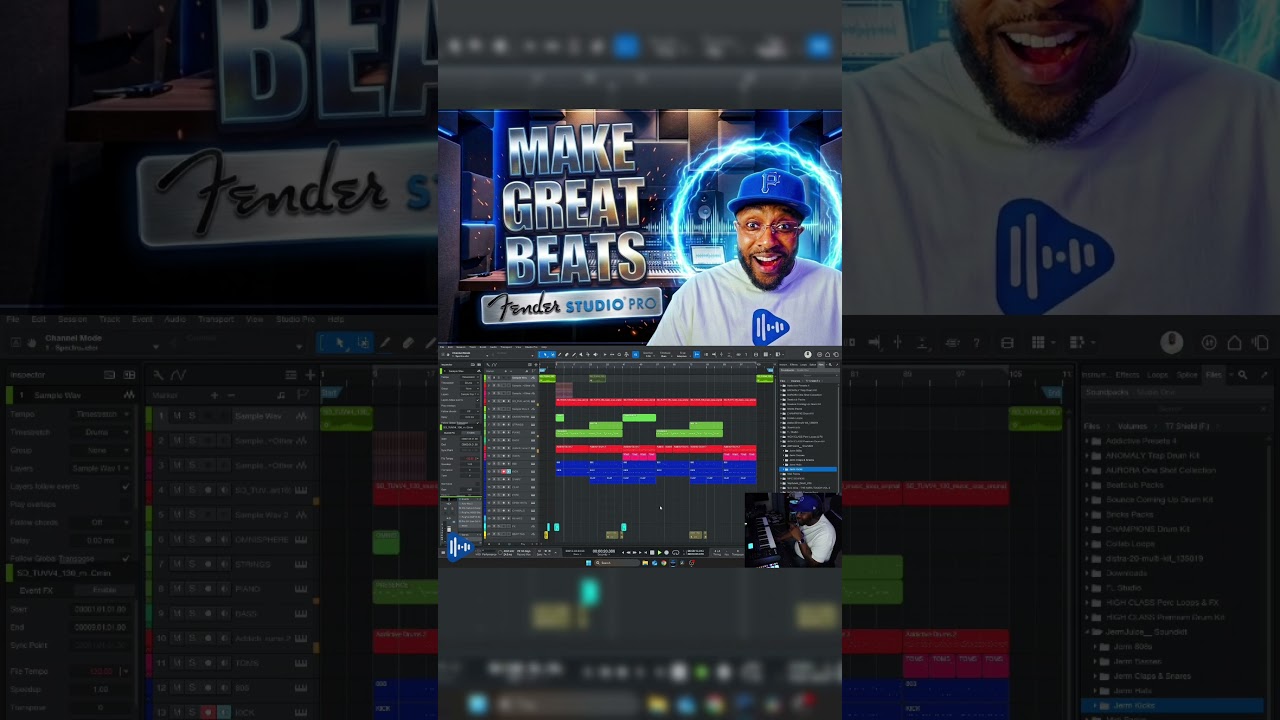
Task: Expand the Channel Mode dropdown arrow in left backdrop
Action: pyautogui.click(x=155, y=347)
